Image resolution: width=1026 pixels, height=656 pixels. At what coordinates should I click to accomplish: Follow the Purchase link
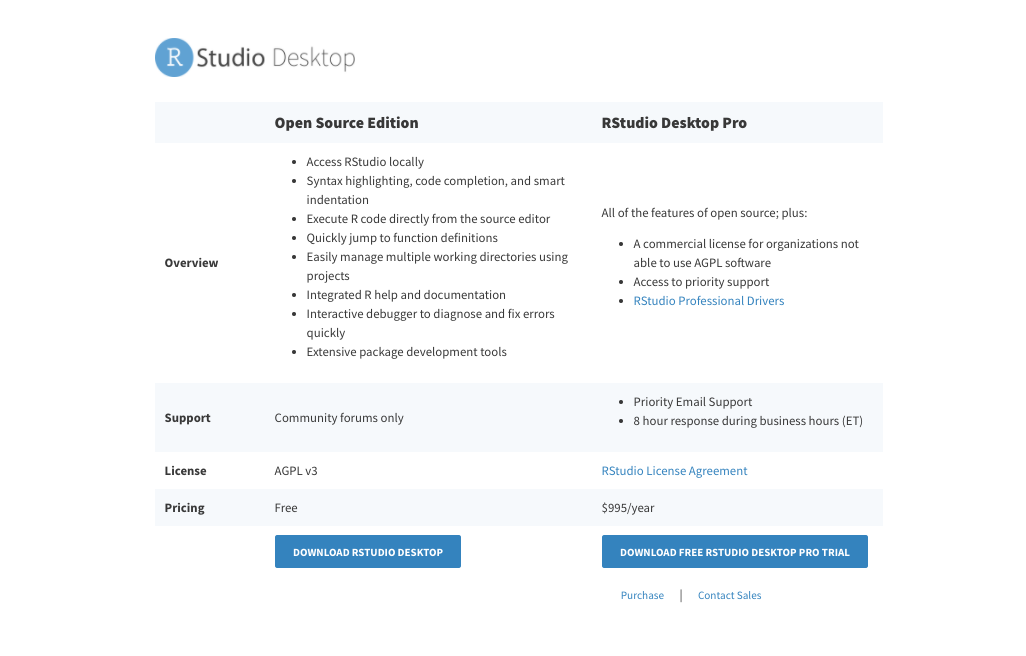click(642, 595)
